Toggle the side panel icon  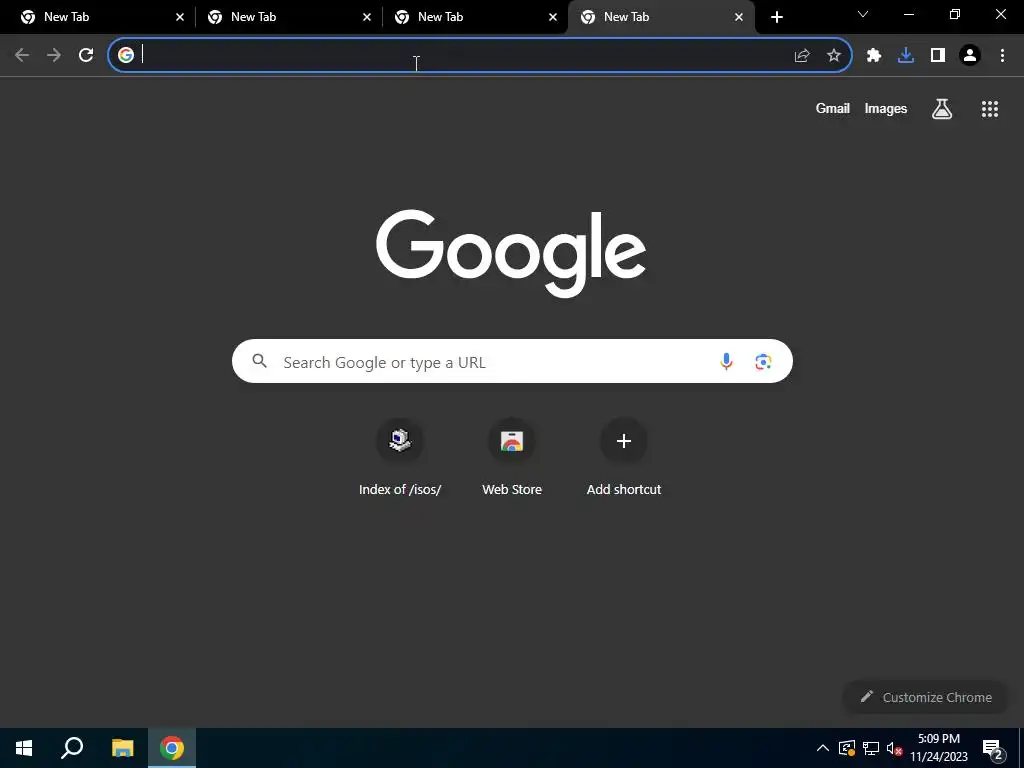(x=938, y=56)
